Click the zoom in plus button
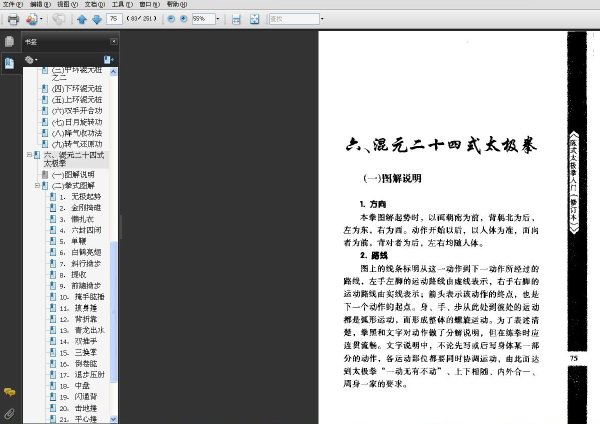This screenshot has height=424, width=600. tap(184, 18)
